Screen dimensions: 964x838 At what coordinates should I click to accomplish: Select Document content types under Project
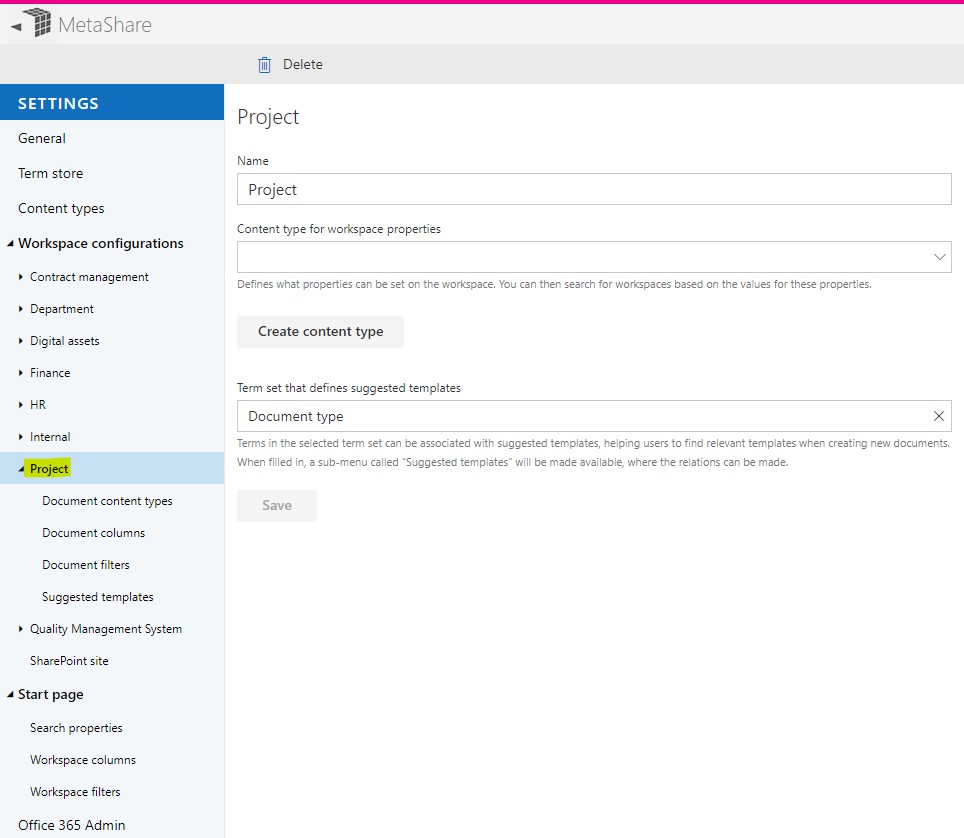pyautogui.click(x=107, y=500)
